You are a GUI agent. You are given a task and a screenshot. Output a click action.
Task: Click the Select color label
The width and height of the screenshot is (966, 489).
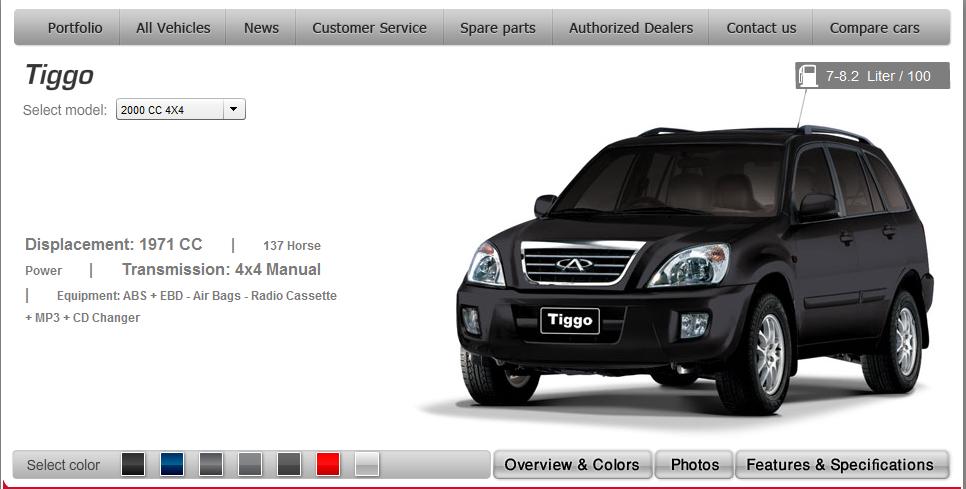63,465
